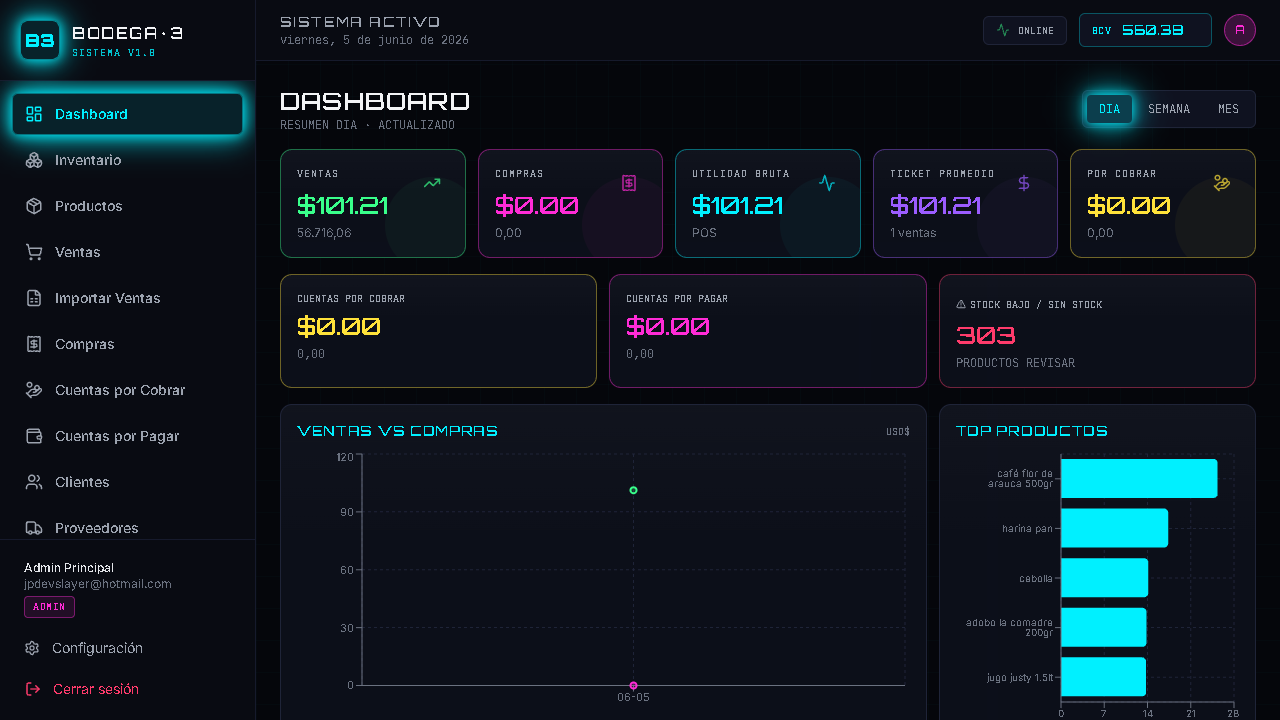Click the dollar icon on Ticket Promedio card
1280x720 pixels.
[x=1024, y=183]
